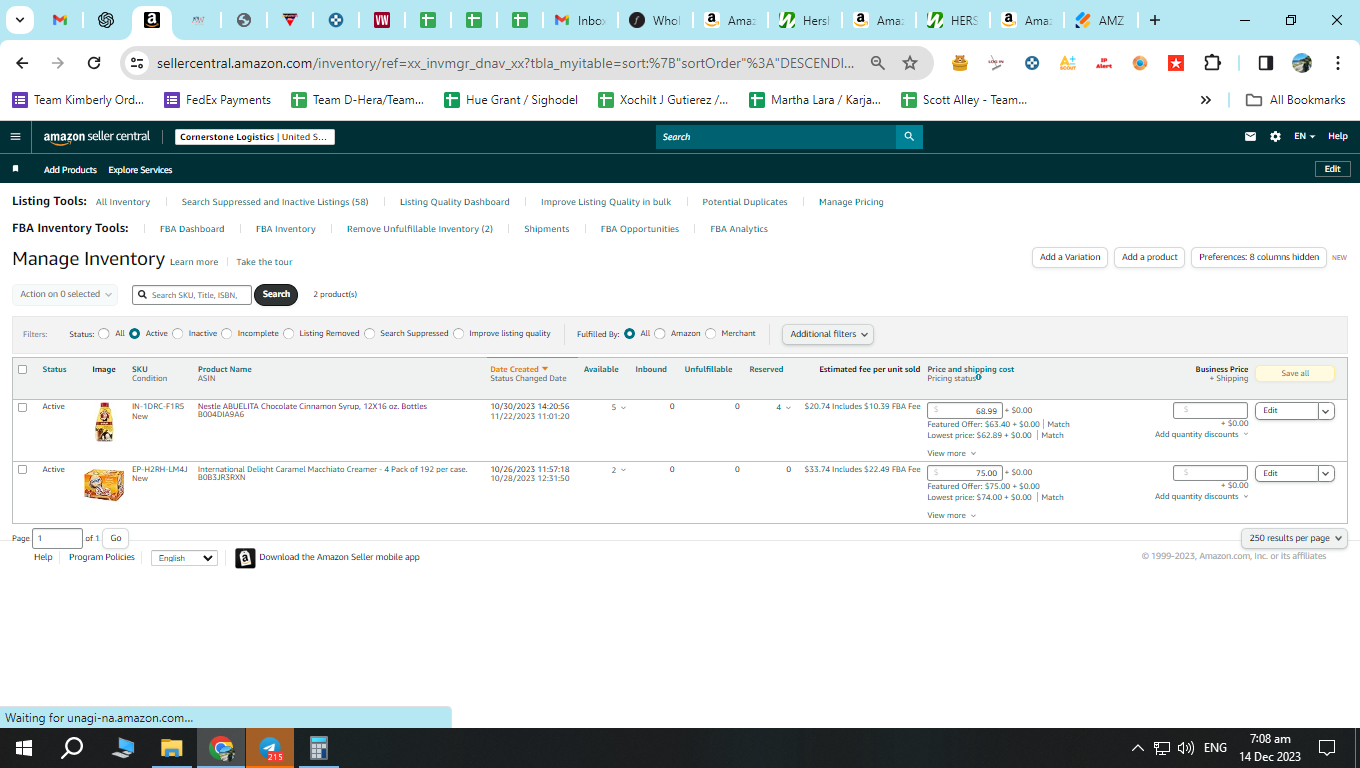Image resolution: width=1360 pixels, height=768 pixels.
Task: Open the Take the tour link
Action: [264, 262]
